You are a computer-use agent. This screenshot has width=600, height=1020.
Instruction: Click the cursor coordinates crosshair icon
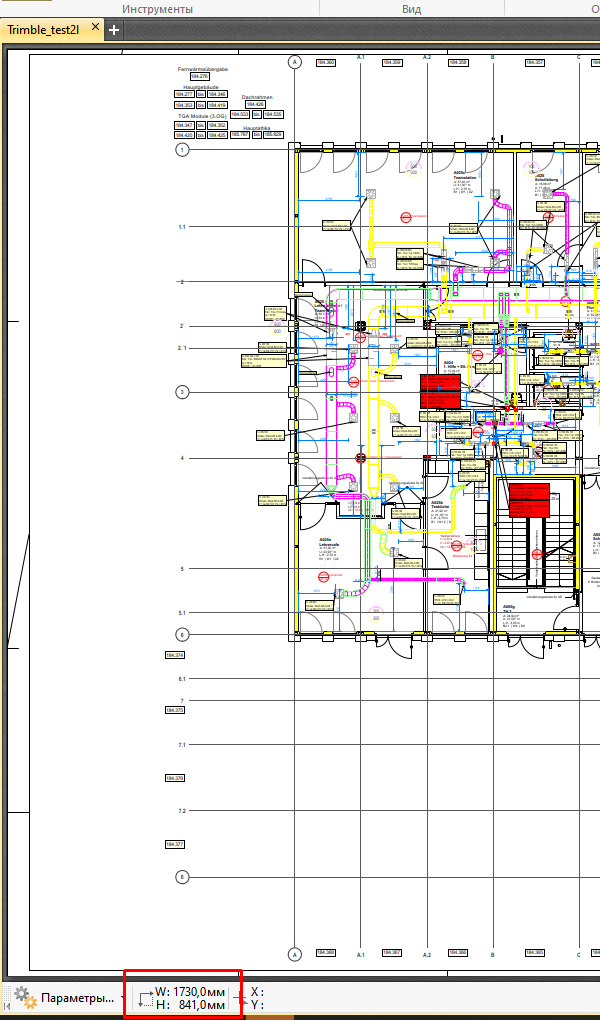pyautogui.click(x=239, y=998)
